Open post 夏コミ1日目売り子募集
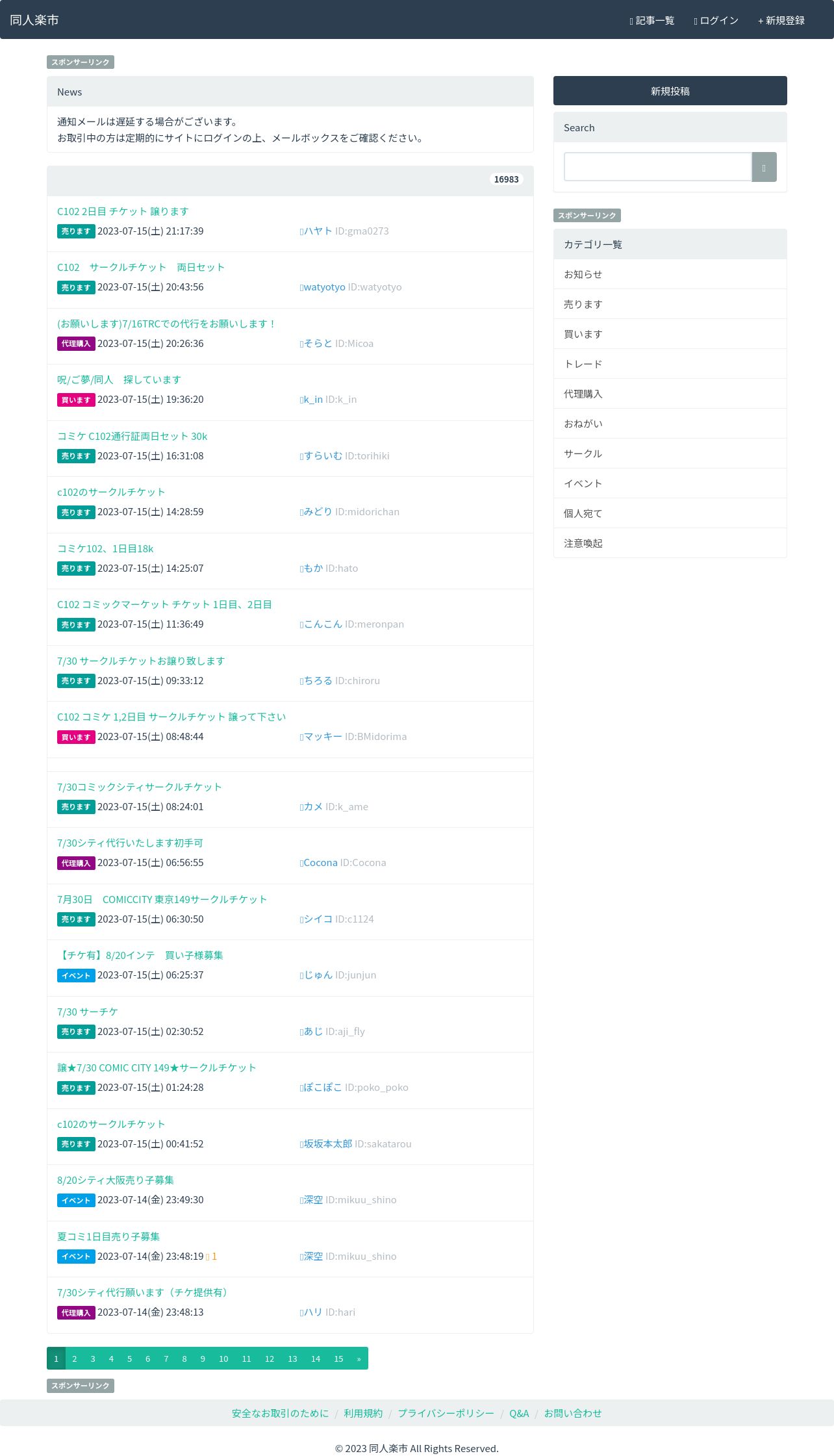 coord(108,1236)
